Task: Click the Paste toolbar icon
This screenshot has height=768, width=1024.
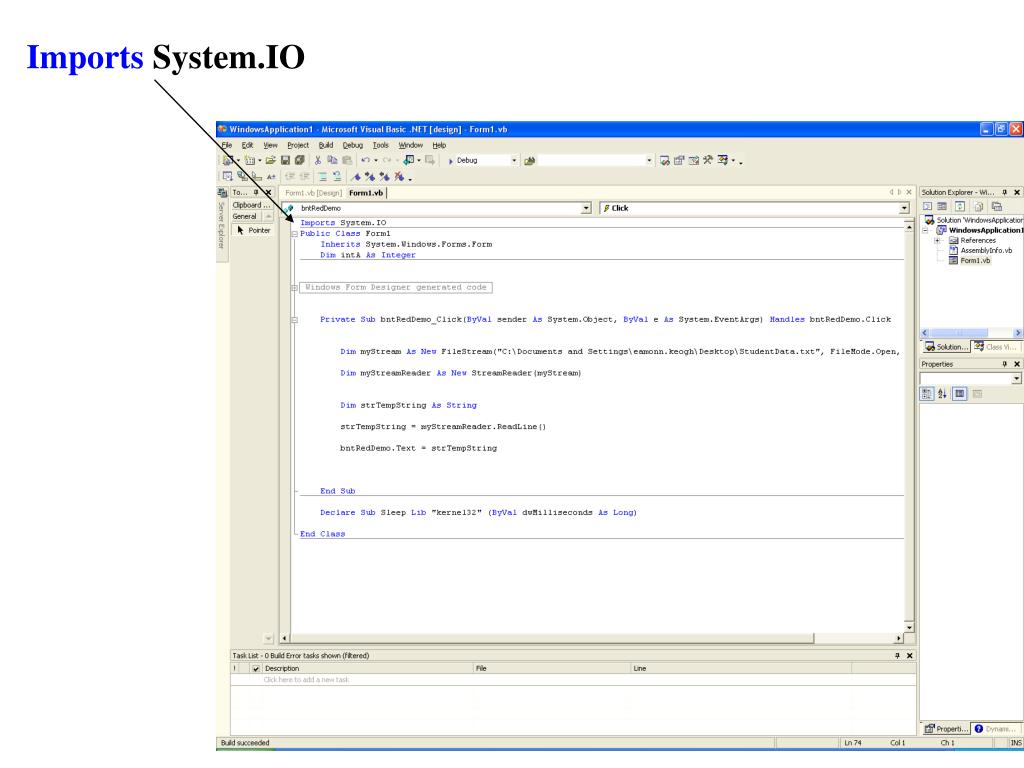Action: click(x=347, y=160)
